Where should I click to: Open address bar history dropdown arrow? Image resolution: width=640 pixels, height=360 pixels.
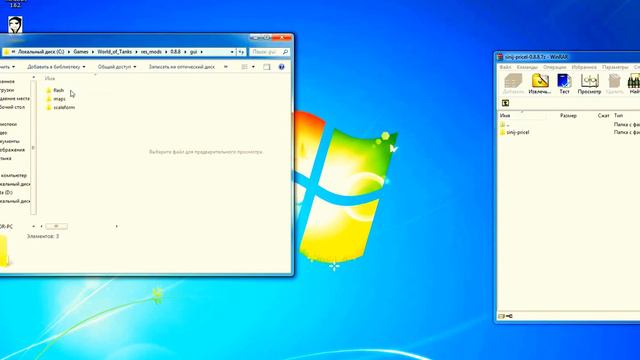coord(232,52)
